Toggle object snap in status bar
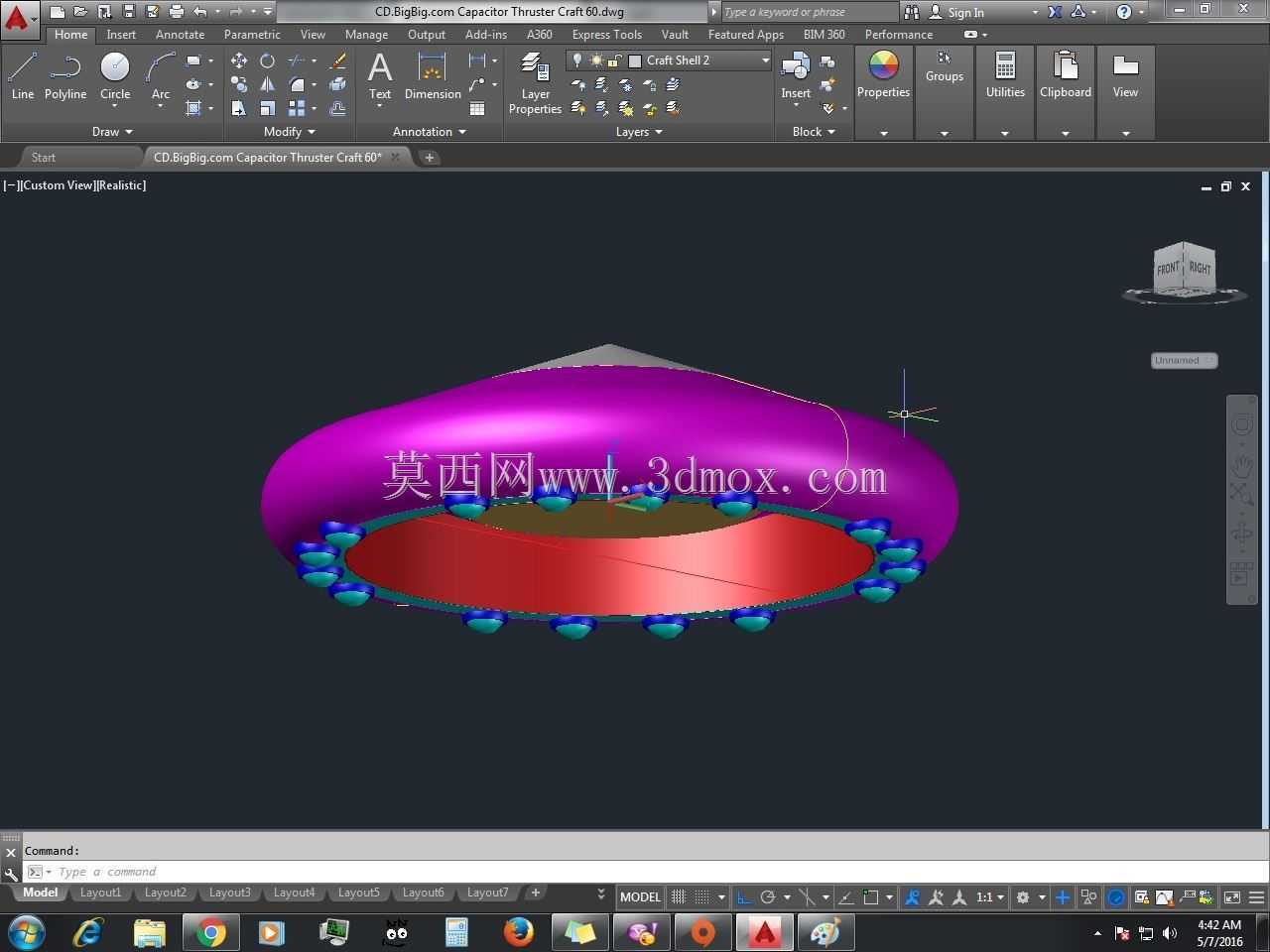The height and width of the screenshot is (952, 1270). click(871, 896)
